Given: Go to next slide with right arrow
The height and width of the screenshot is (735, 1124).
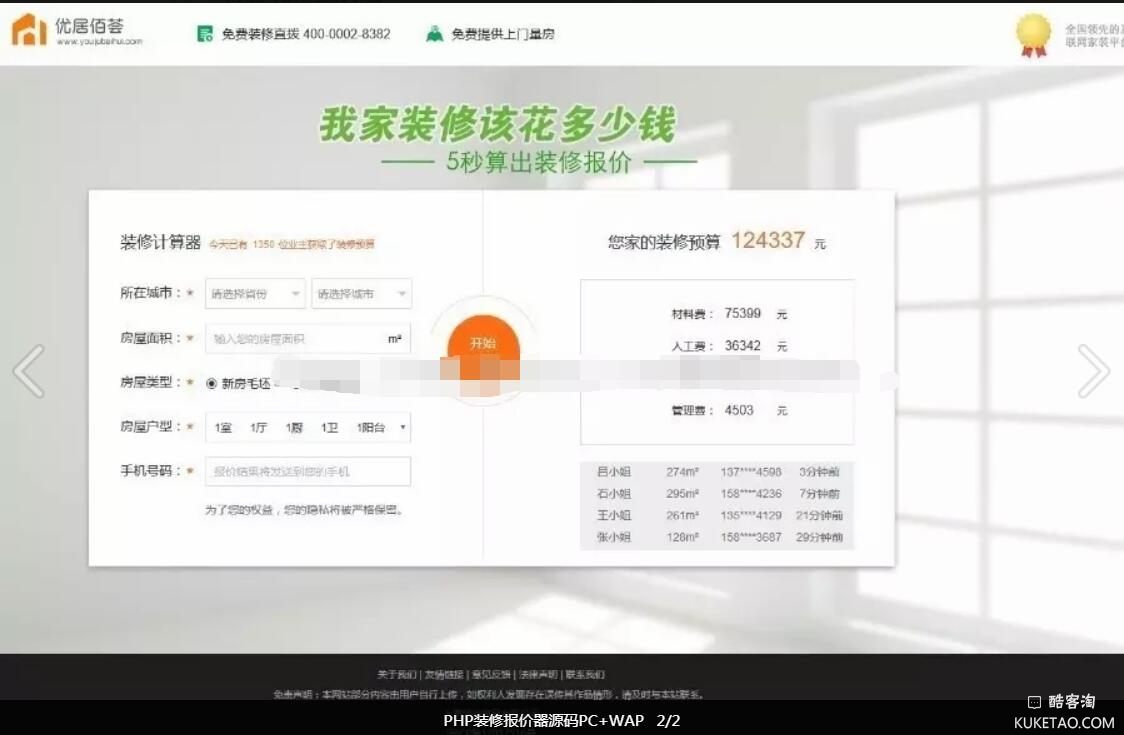Looking at the screenshot, I should [1093, 371].
